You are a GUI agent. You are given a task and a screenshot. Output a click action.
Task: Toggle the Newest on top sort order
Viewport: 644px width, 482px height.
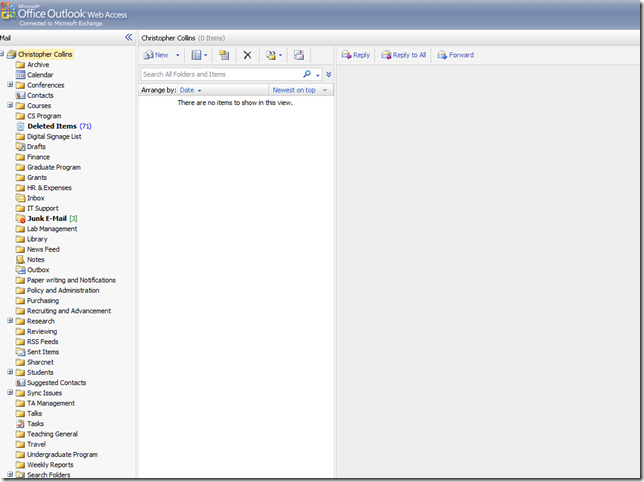[x=300, y=90]
